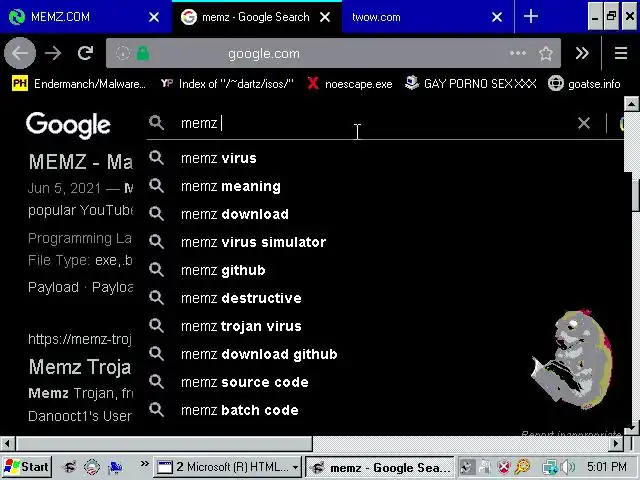Choose the 'memz virus' suggestion

click(x=384, y=158)
